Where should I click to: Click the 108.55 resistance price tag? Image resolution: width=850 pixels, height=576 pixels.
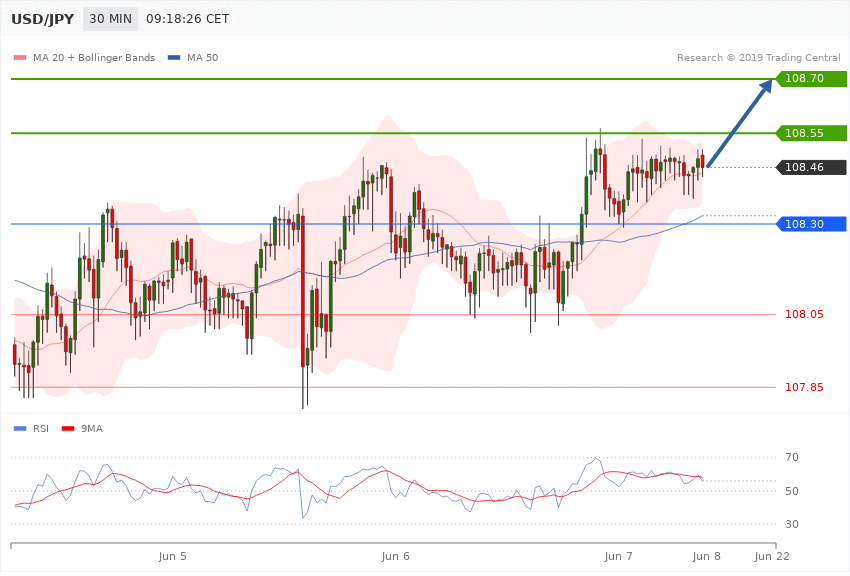pos(809,133)
